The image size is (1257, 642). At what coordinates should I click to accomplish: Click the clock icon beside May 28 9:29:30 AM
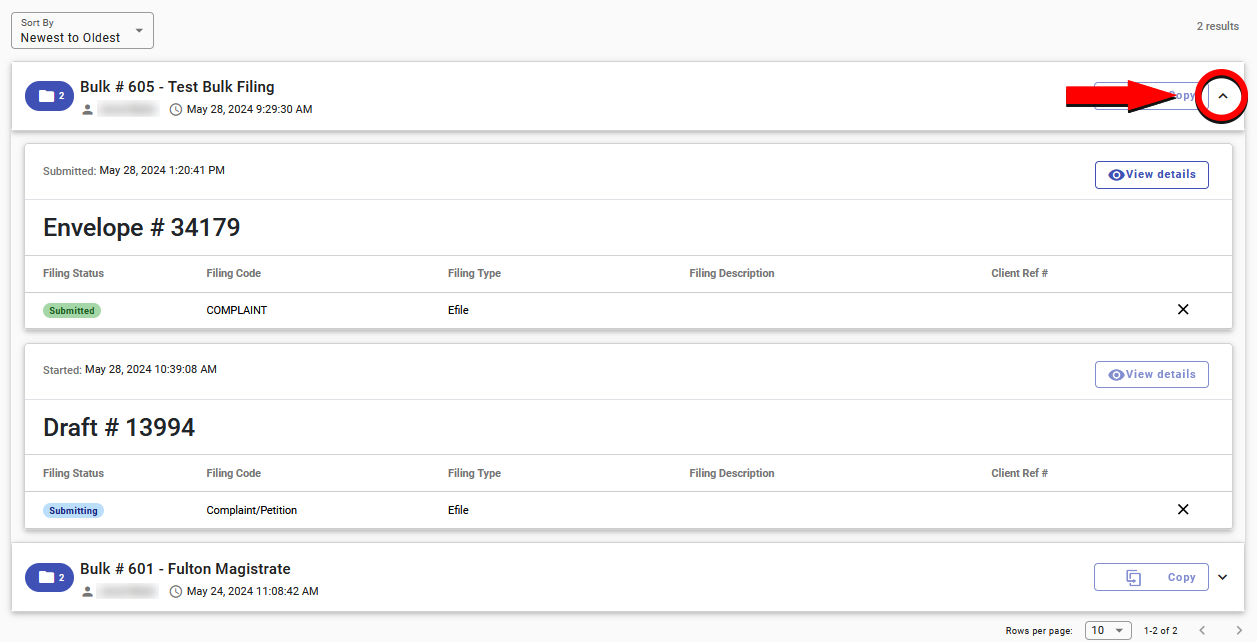click(176, 109)
